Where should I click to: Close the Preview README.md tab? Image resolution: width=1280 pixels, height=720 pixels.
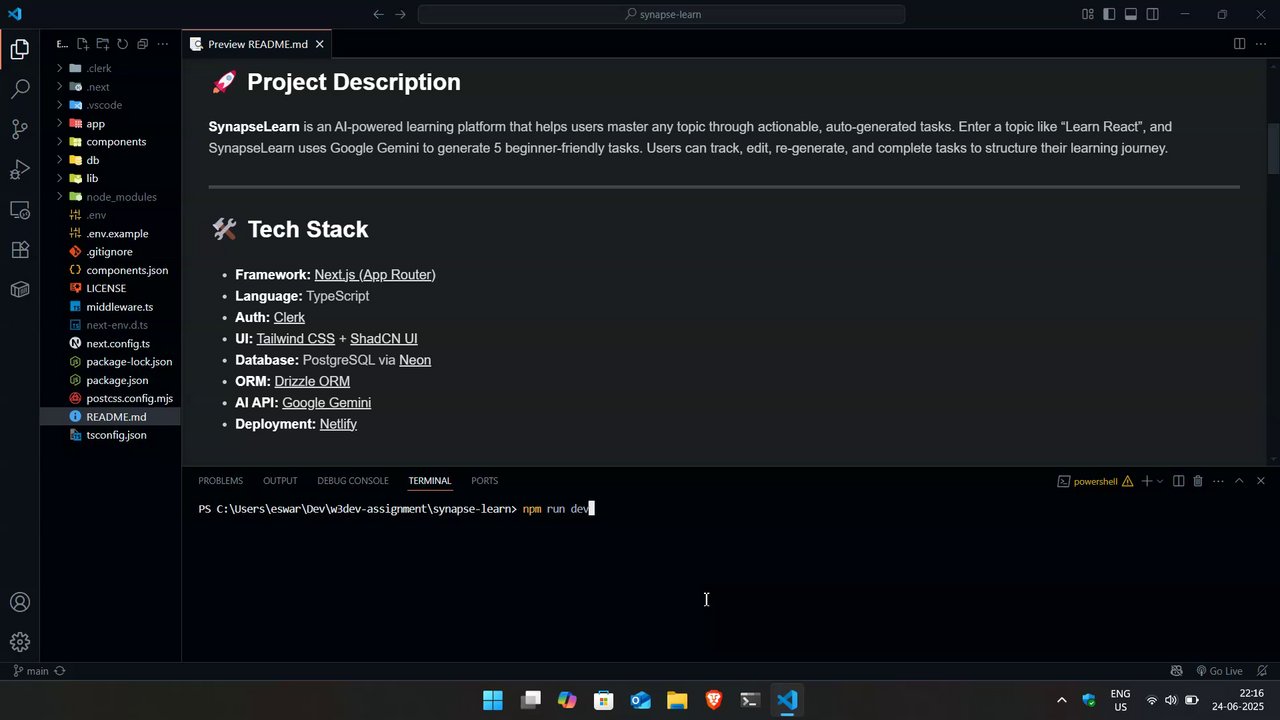(x=320, y=44)
